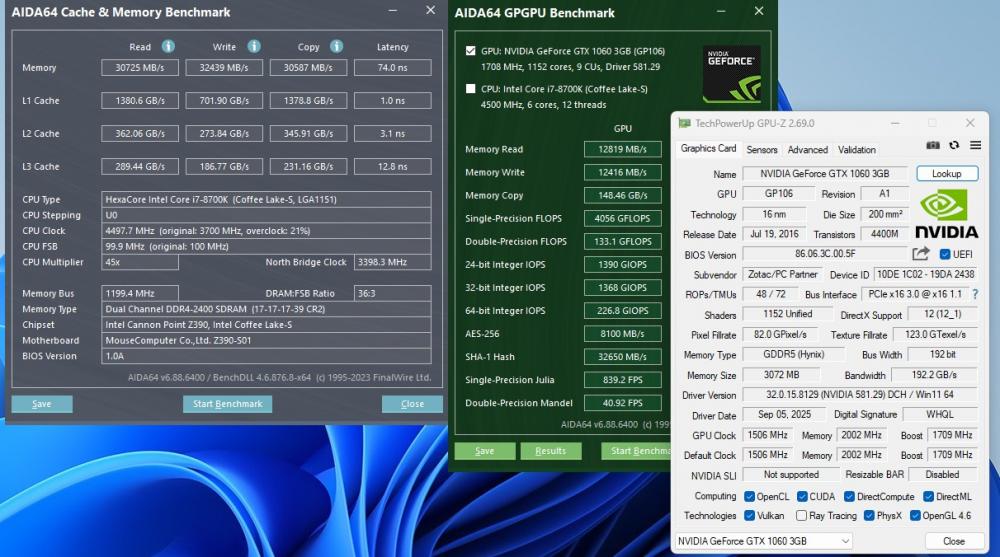Click DRAM:FSB Ratio 36:3 value

(x=392, y=293)
